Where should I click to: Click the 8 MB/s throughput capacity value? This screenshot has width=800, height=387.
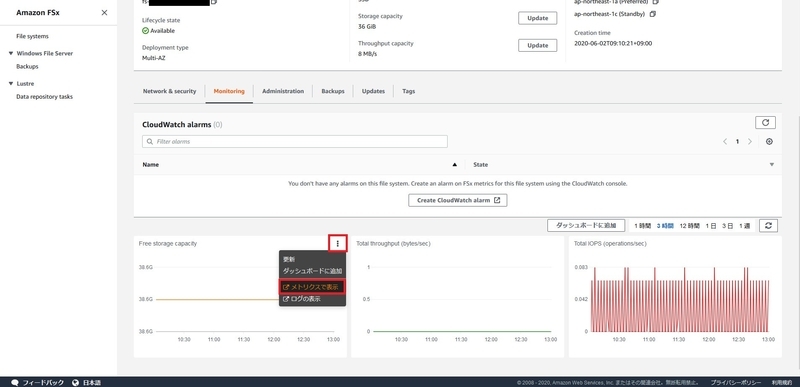click(367, 54)
